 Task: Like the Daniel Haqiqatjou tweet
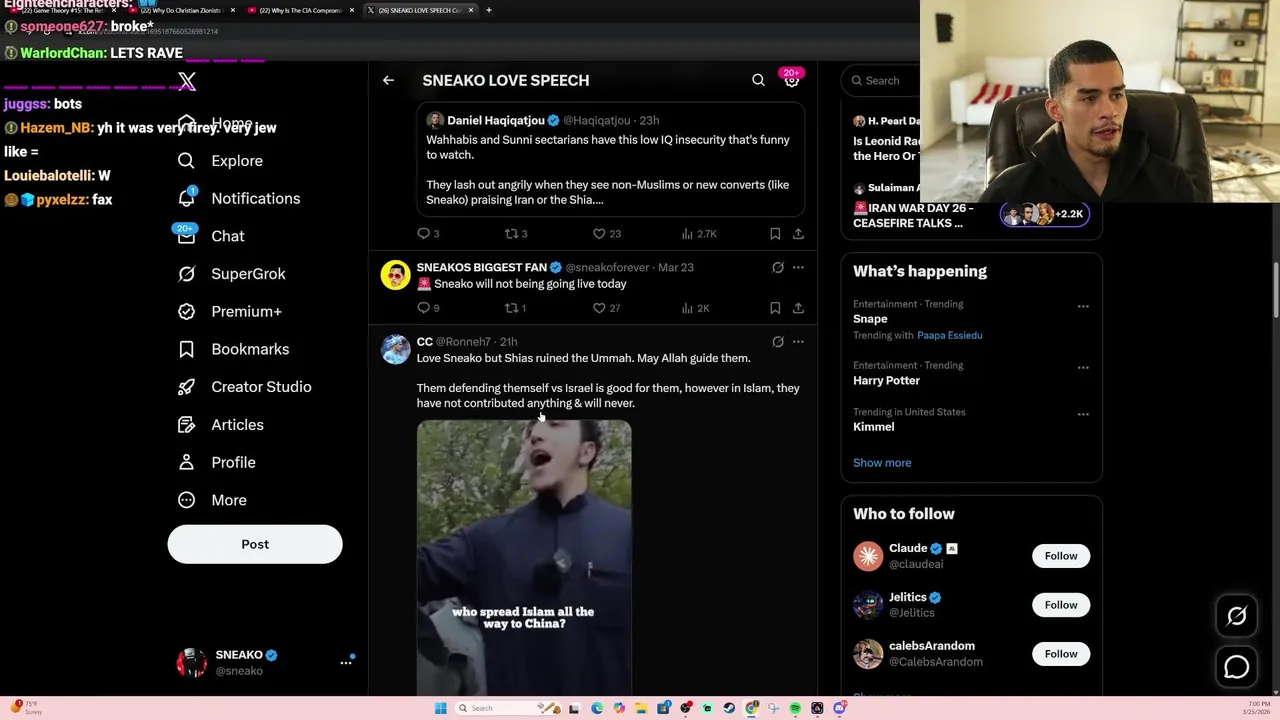607,233
